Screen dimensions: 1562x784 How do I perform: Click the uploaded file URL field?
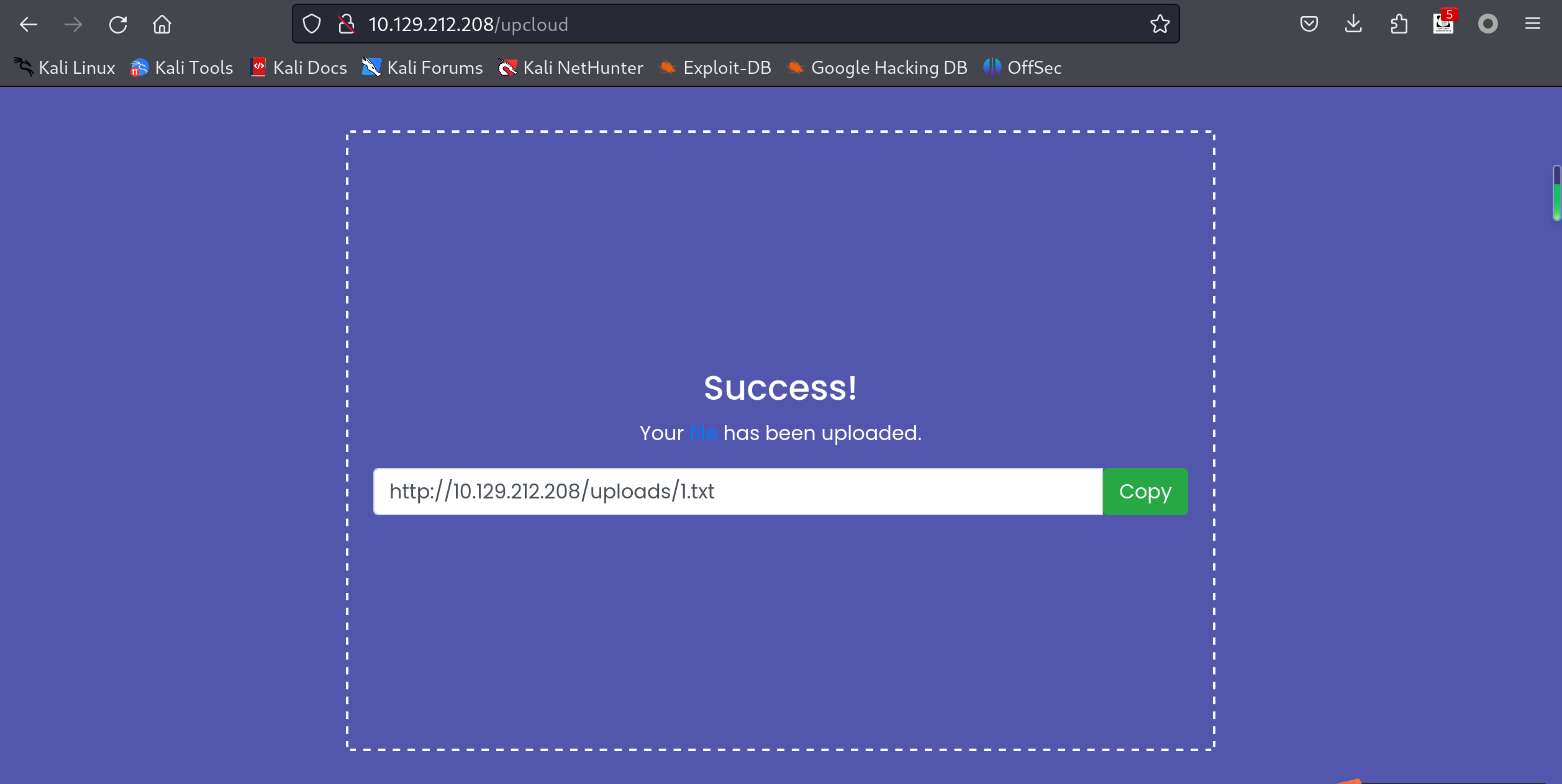tap(737, 492)
